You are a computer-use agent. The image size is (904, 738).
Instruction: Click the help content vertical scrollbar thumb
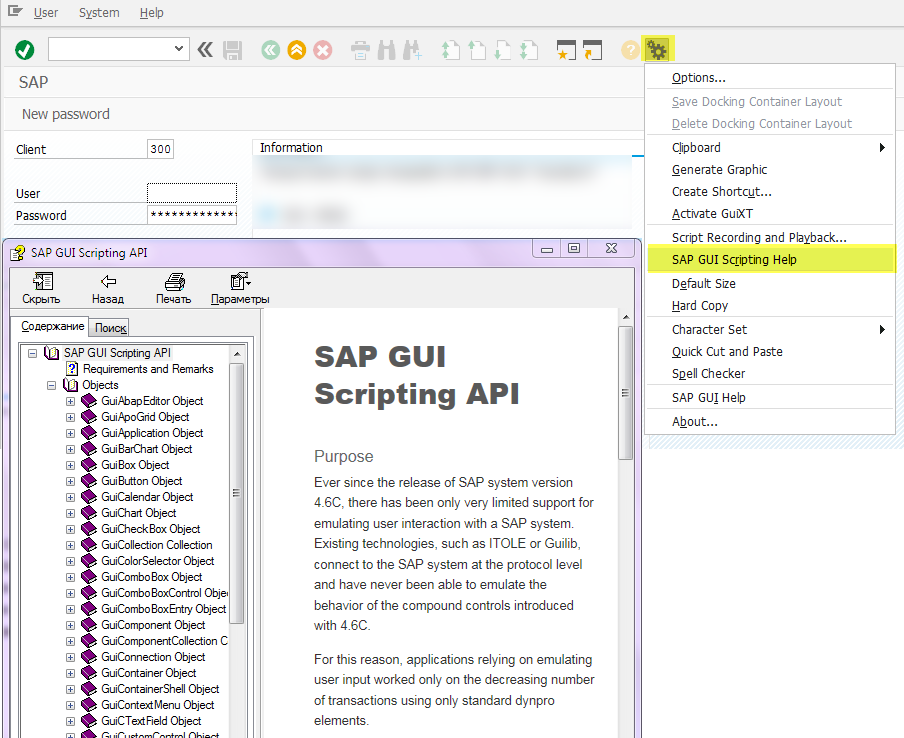click(626, 393)
